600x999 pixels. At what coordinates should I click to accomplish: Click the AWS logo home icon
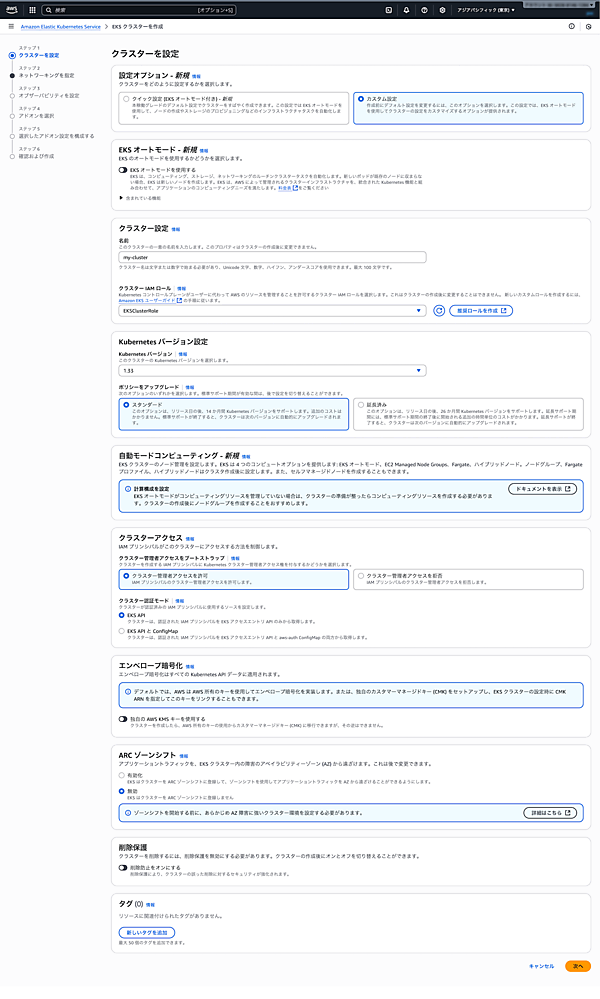[12, 9]
